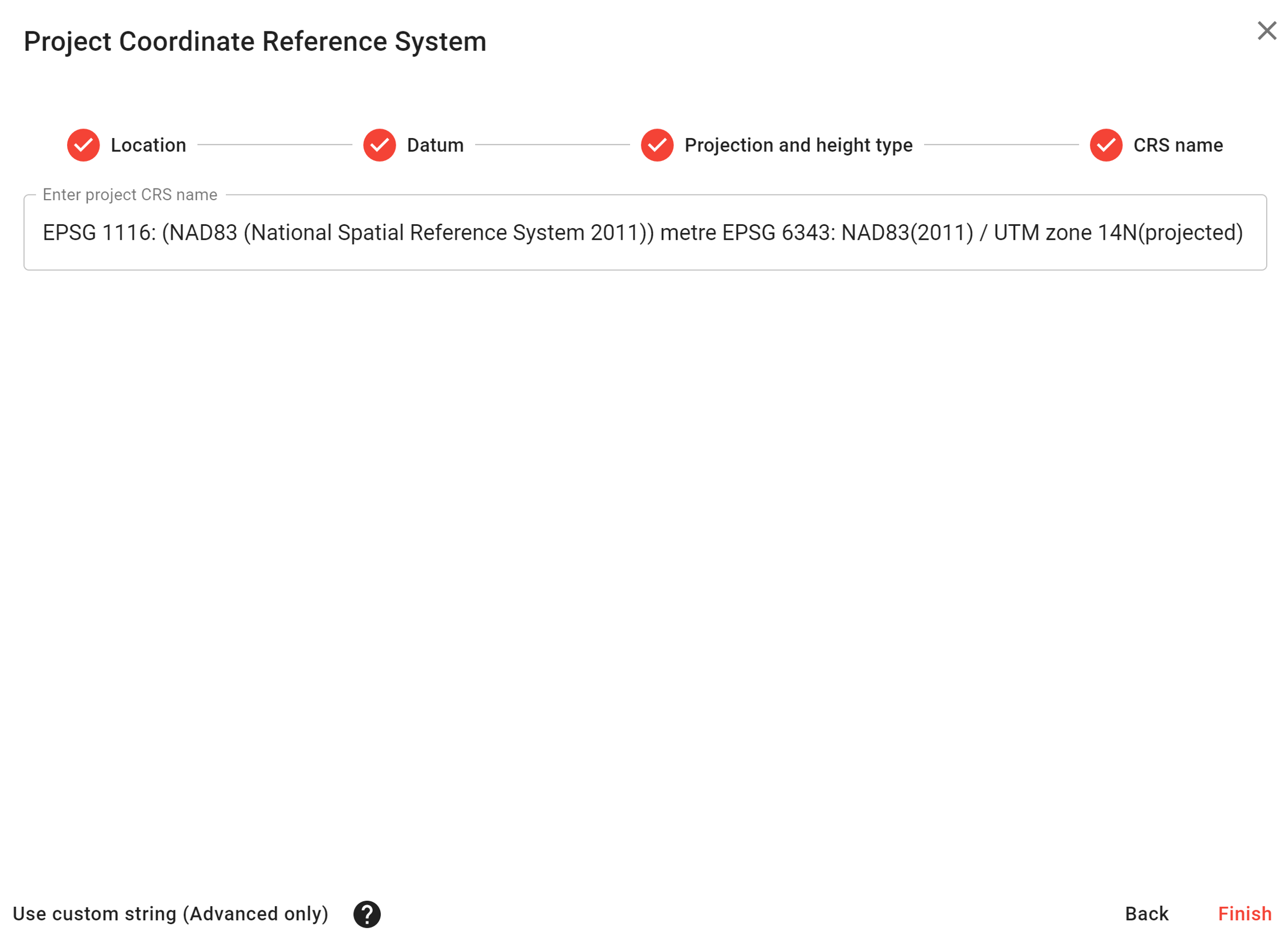This screenshot has height=946, width=1288.
Task: Select the CRS name step label
Action: coord(1177,145)
